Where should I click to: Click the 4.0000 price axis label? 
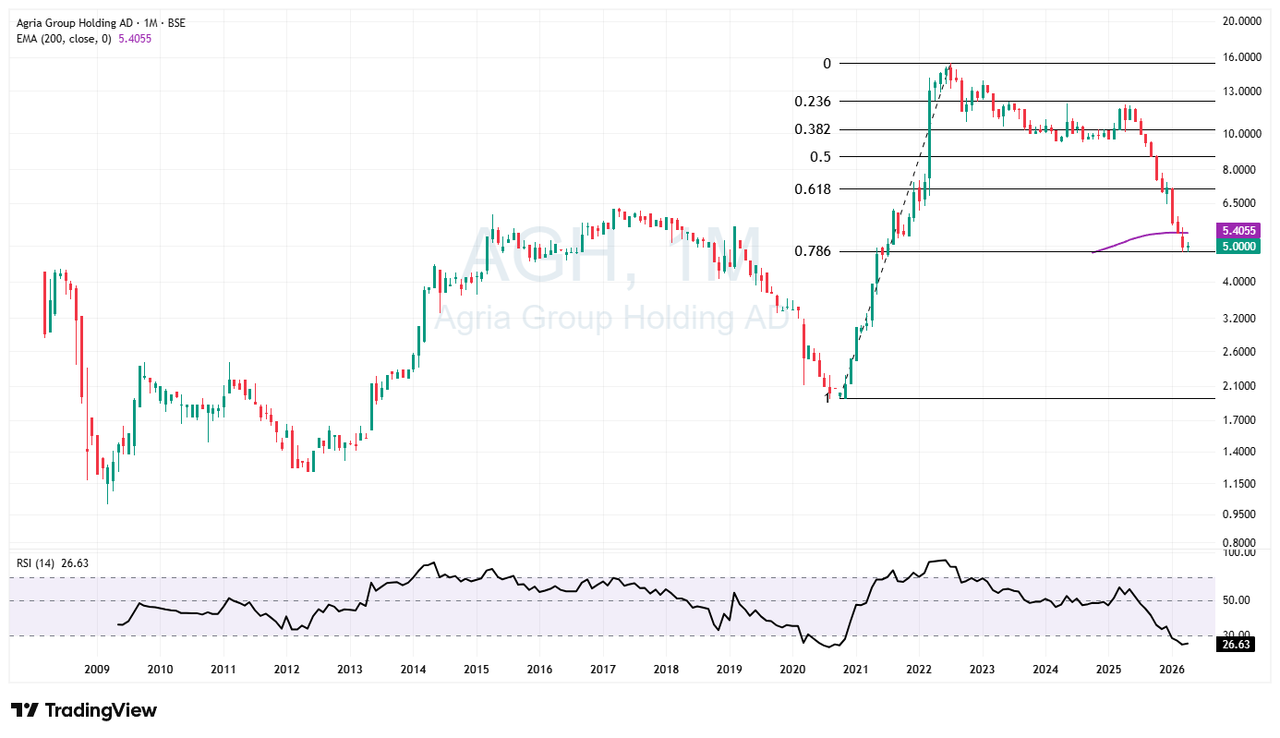pos(1241,282)
